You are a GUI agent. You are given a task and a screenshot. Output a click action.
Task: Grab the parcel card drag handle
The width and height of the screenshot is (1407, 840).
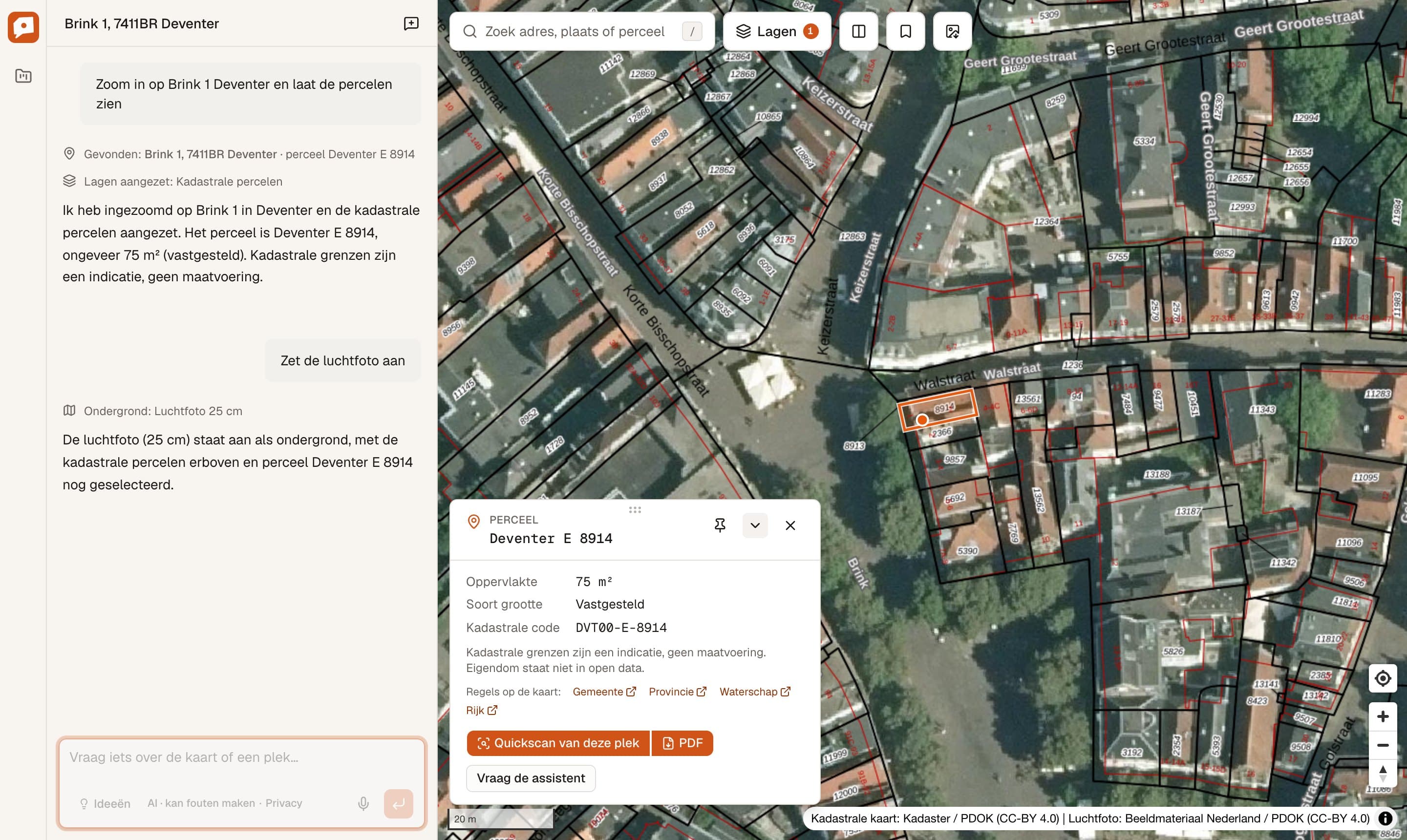coord(635,510)
